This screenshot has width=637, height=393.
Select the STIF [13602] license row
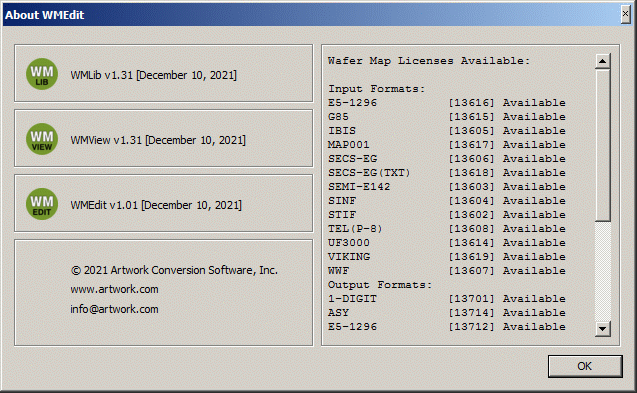pos(447,215)
